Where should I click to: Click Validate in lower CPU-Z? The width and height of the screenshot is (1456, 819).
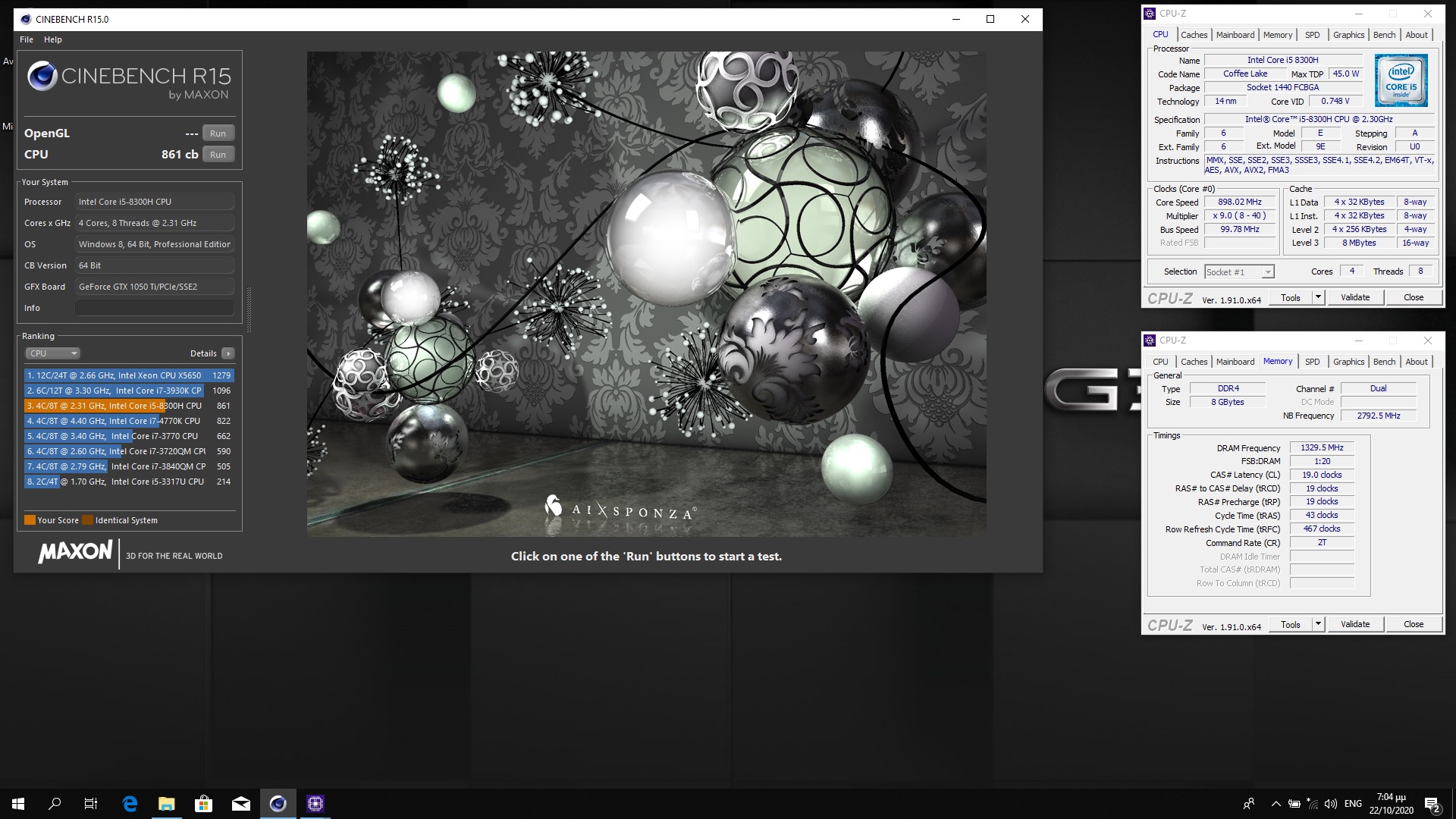click(1354, 625)
